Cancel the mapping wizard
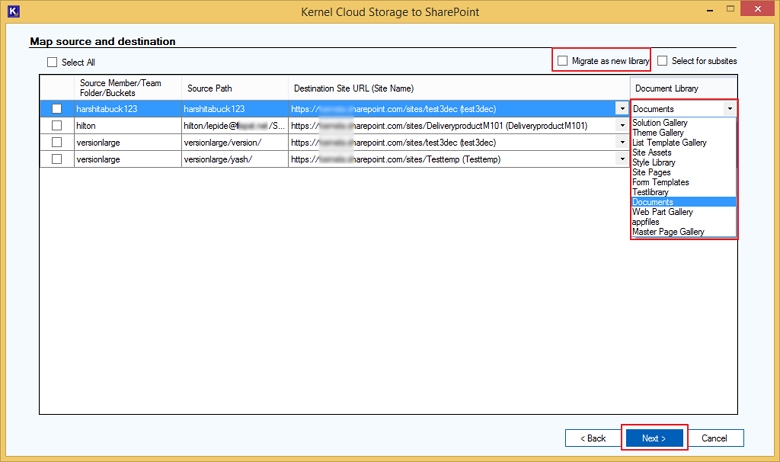This screenshot has width=780, height=462. [714, 438]
